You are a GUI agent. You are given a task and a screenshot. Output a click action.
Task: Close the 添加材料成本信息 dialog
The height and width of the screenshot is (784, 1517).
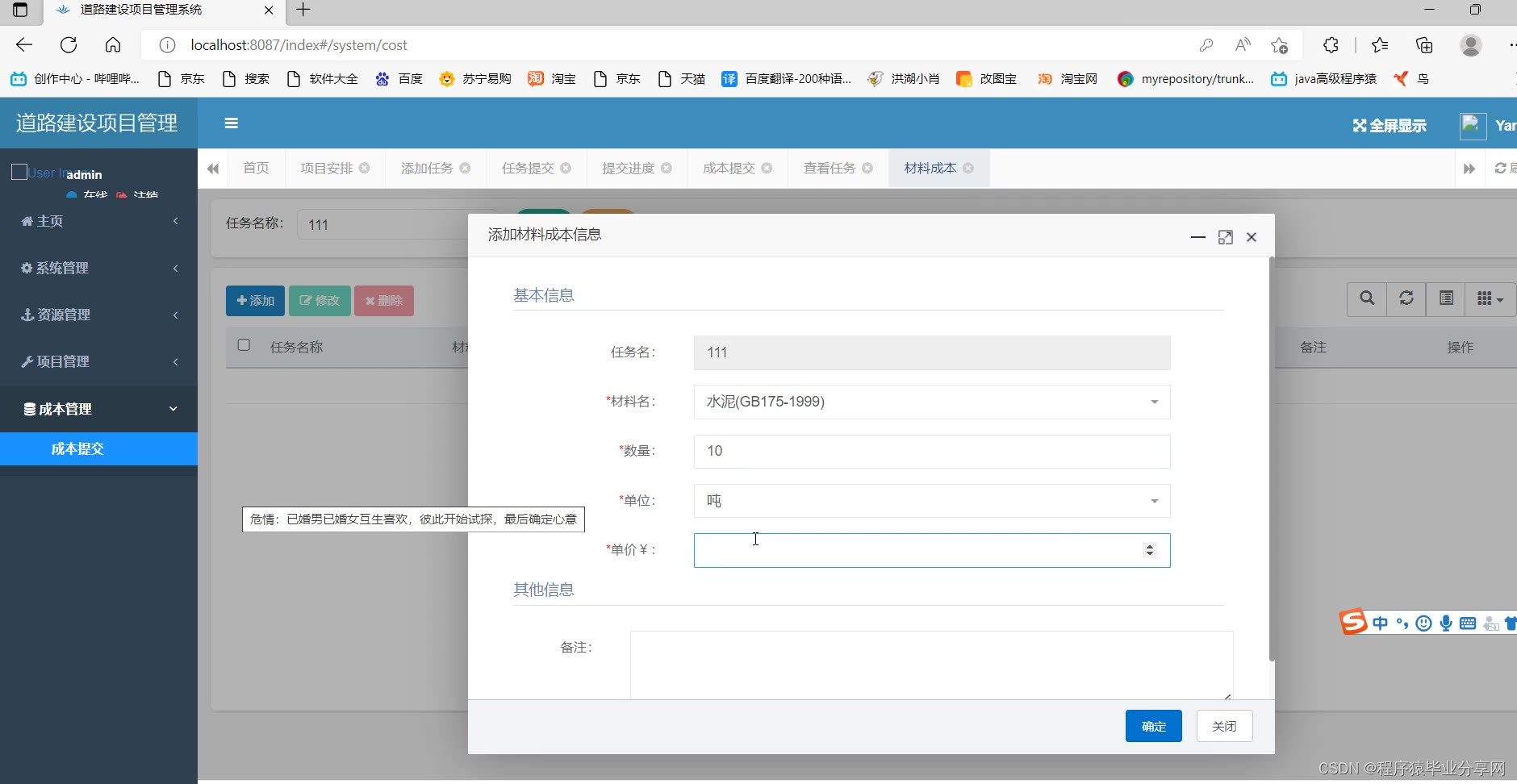(1252, 237)
